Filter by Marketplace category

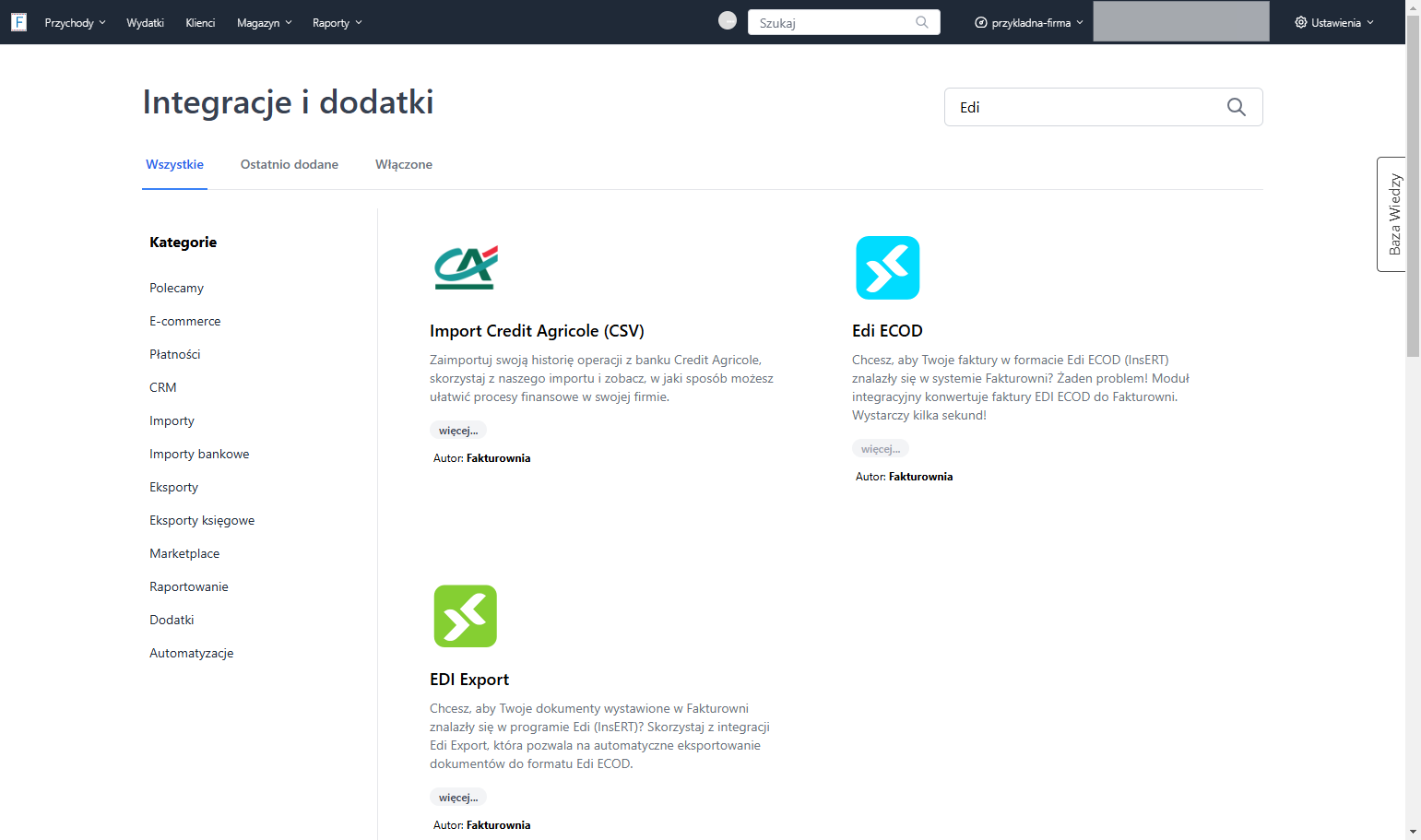[x=184, y=553]
